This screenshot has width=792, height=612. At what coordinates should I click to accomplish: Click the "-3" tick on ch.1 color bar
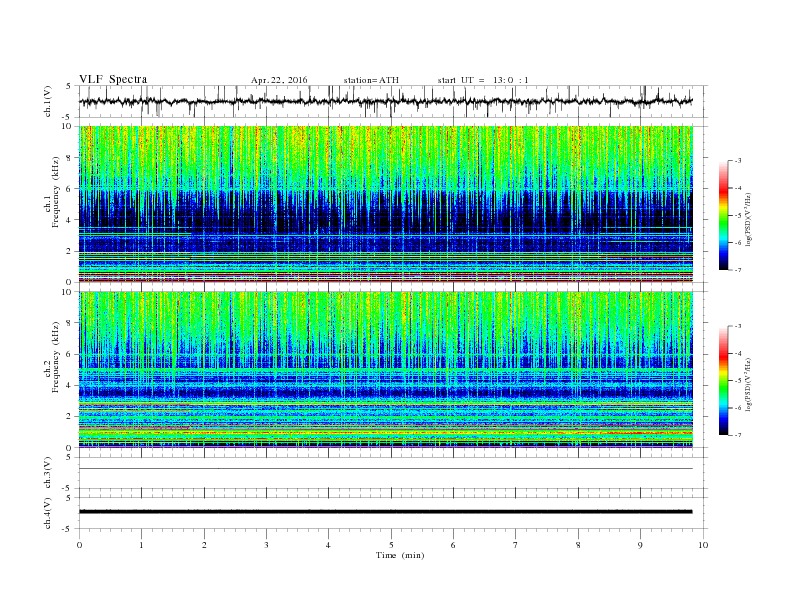(x=738, y=161)
